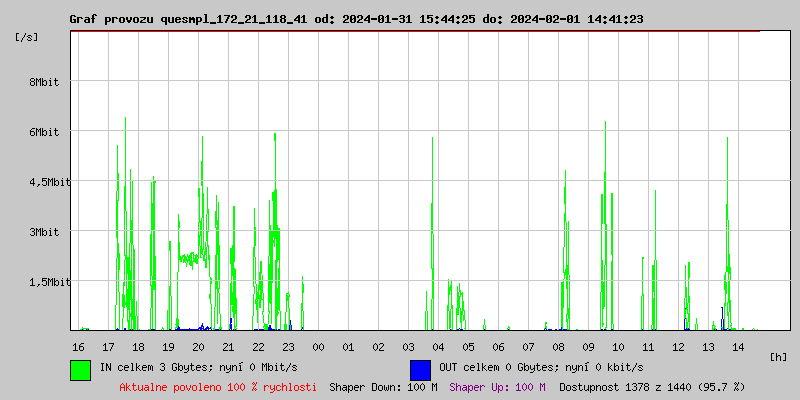Click the [/s] unit label at top left
Screen dimensions: 800x400
[27, 37]
